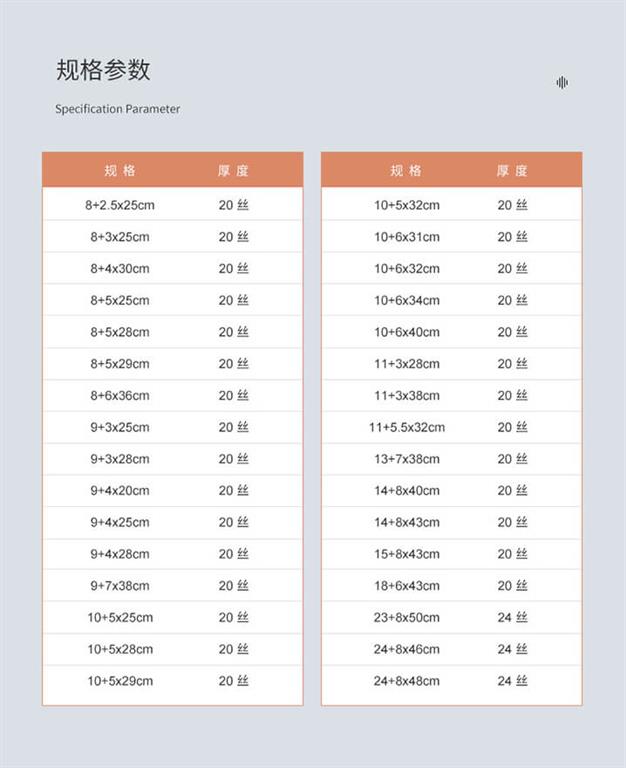Click the audio waveform icon
The height and width of the screenshot is (768, 626).
point(562,83)
